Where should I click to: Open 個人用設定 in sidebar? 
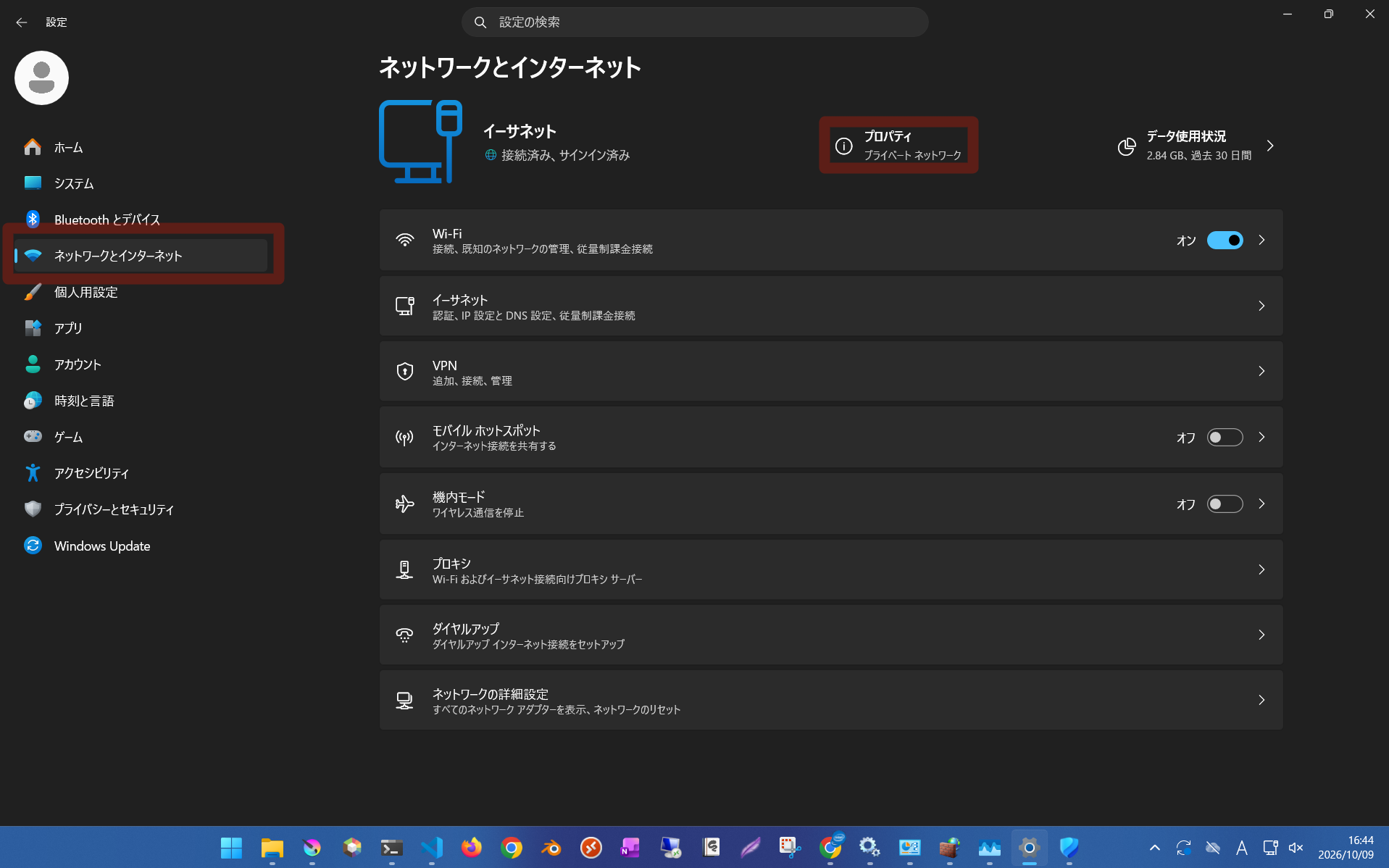[141, 292]
